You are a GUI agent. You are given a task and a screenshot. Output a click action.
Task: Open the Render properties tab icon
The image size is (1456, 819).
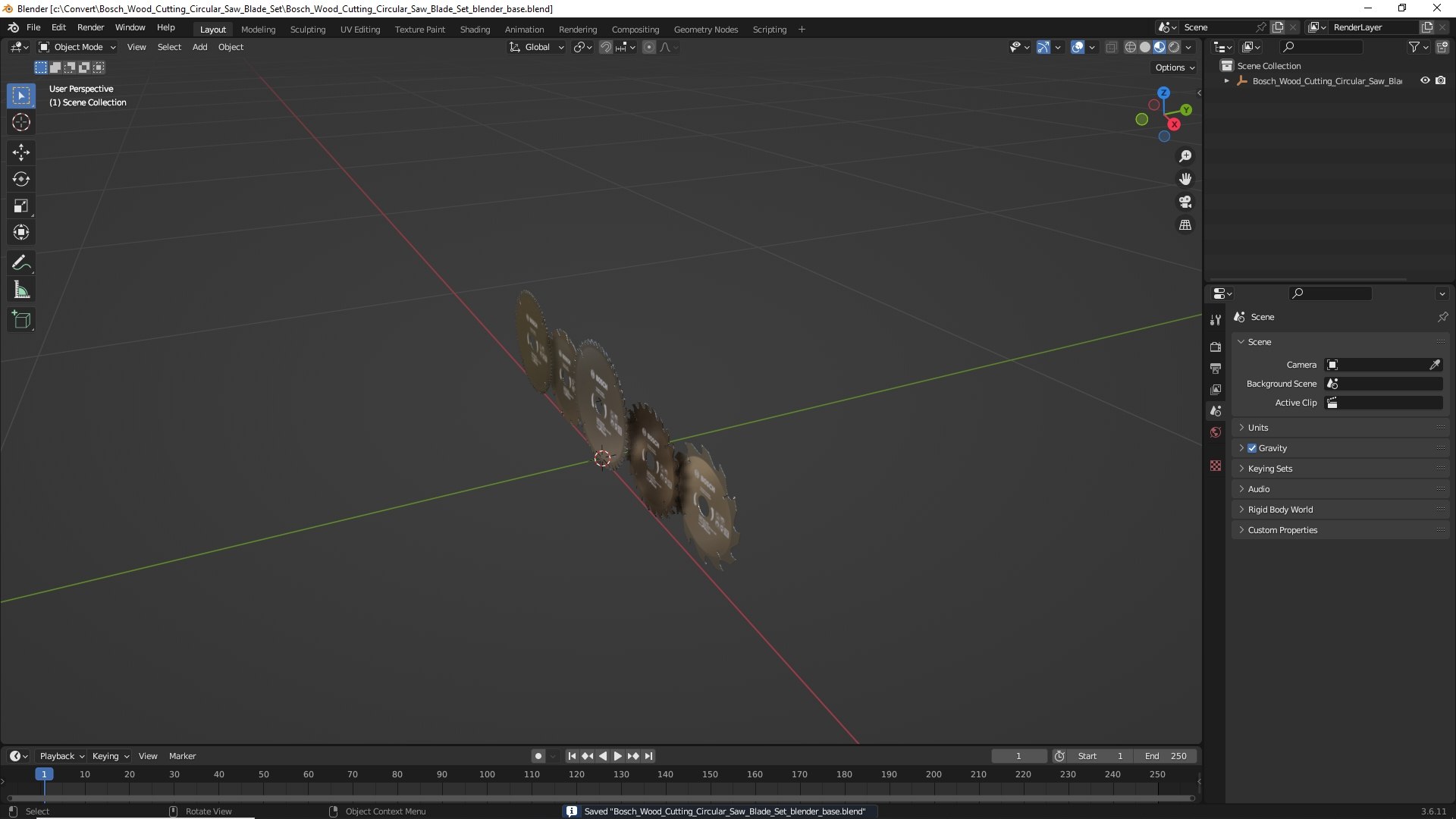click(1216, 347)
